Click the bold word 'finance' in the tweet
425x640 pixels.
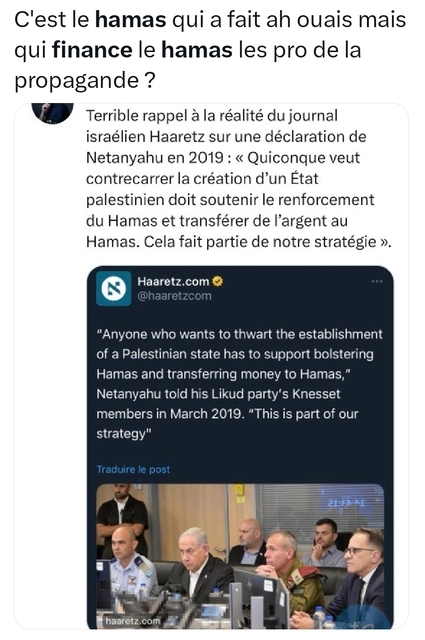click(92, 50)
